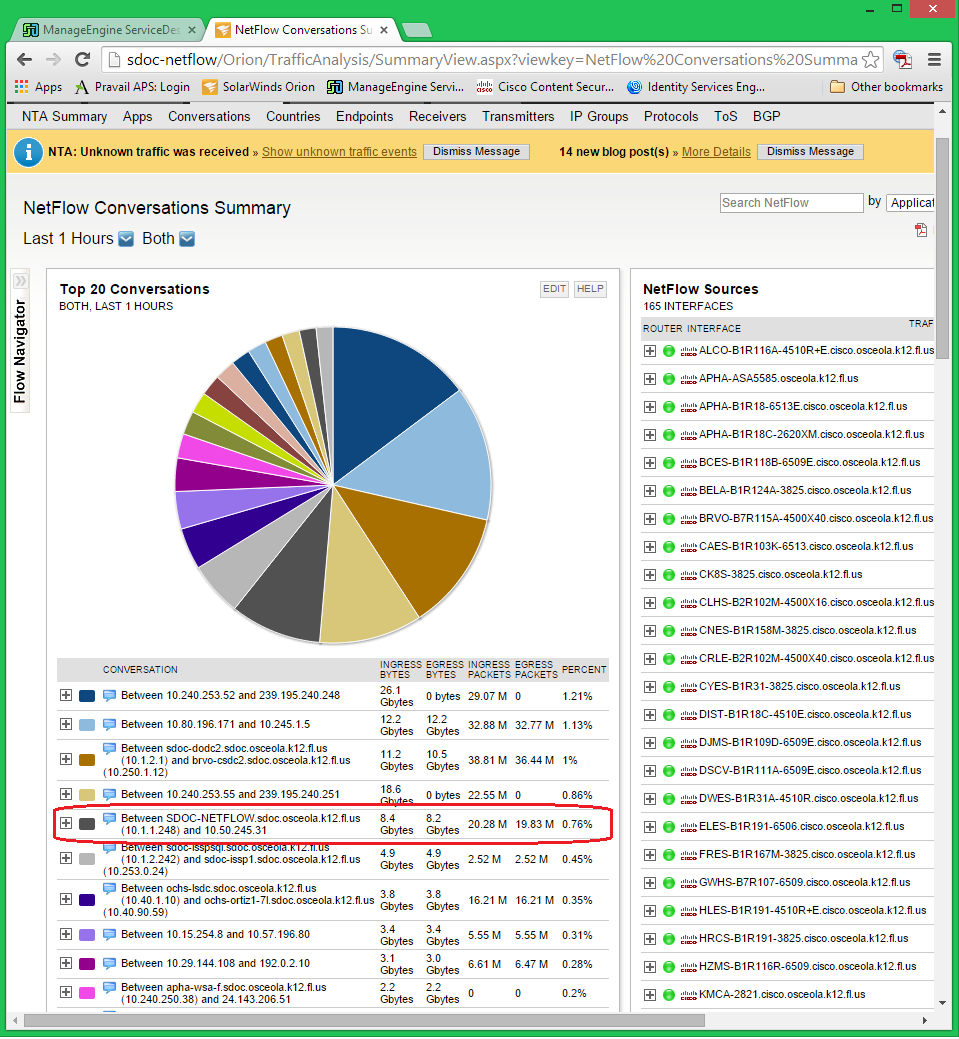Click green status icon for BCES-B1R118B-6509E
959x1039 pixels.
point(669,463)
